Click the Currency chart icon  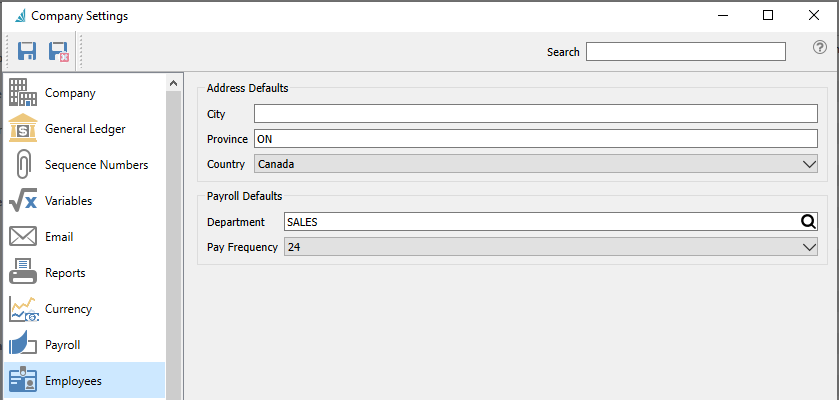(23, 309)
